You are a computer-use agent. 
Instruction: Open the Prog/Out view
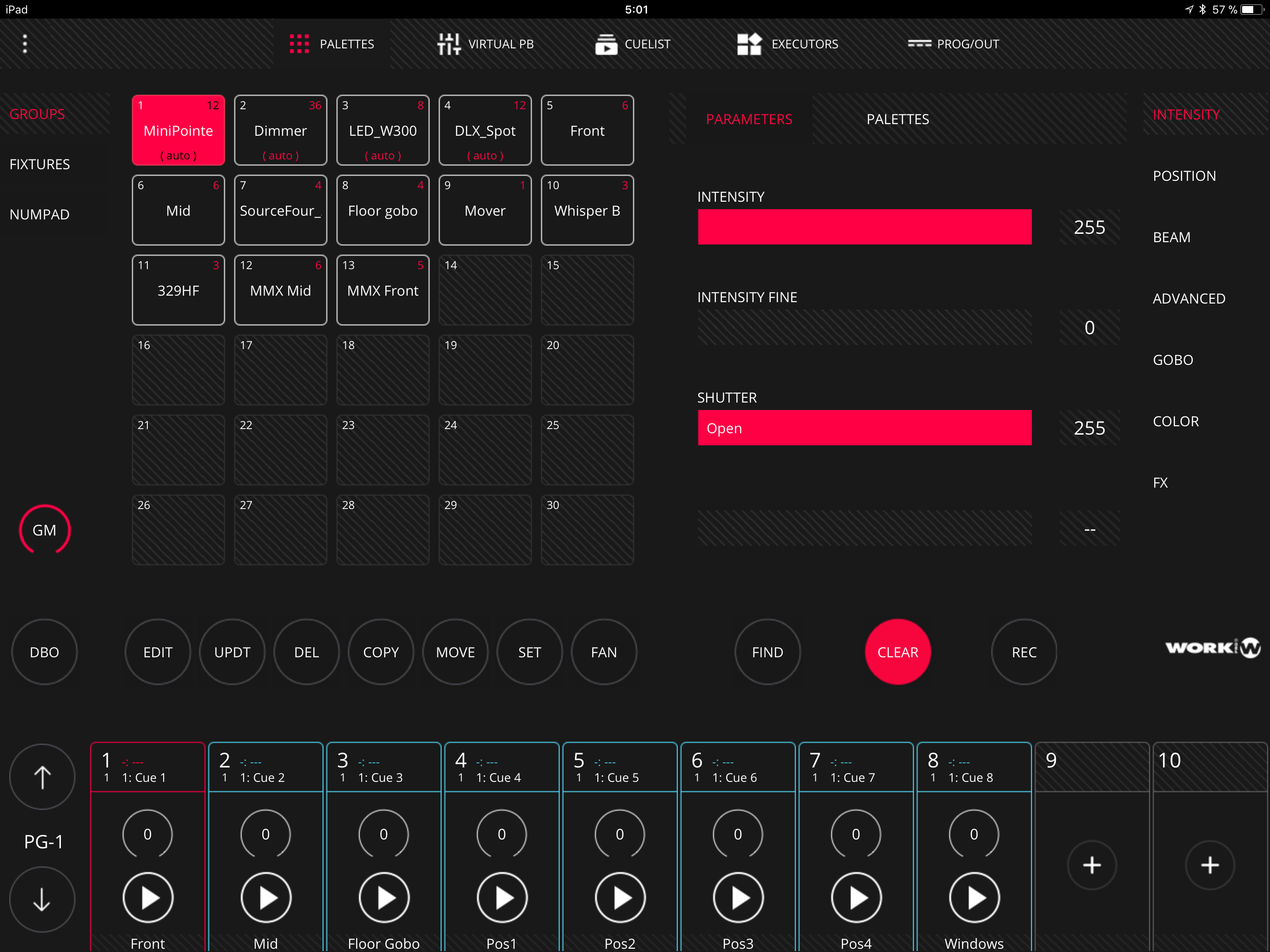[953, 44]
